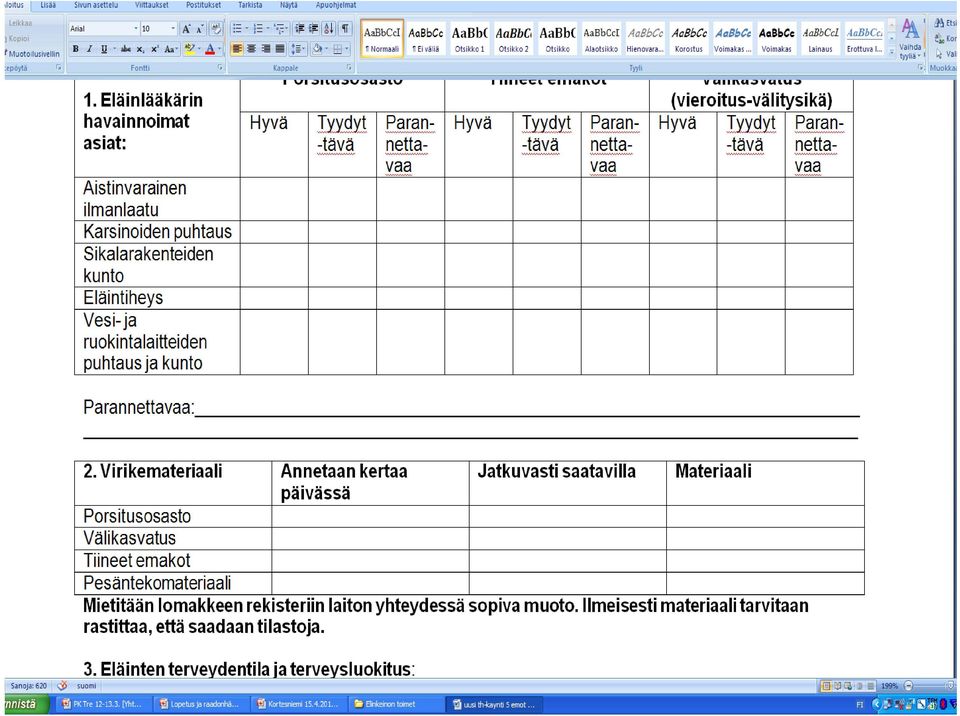
Task: Open the Apuohjelmat tab
Action: point(336,5)
